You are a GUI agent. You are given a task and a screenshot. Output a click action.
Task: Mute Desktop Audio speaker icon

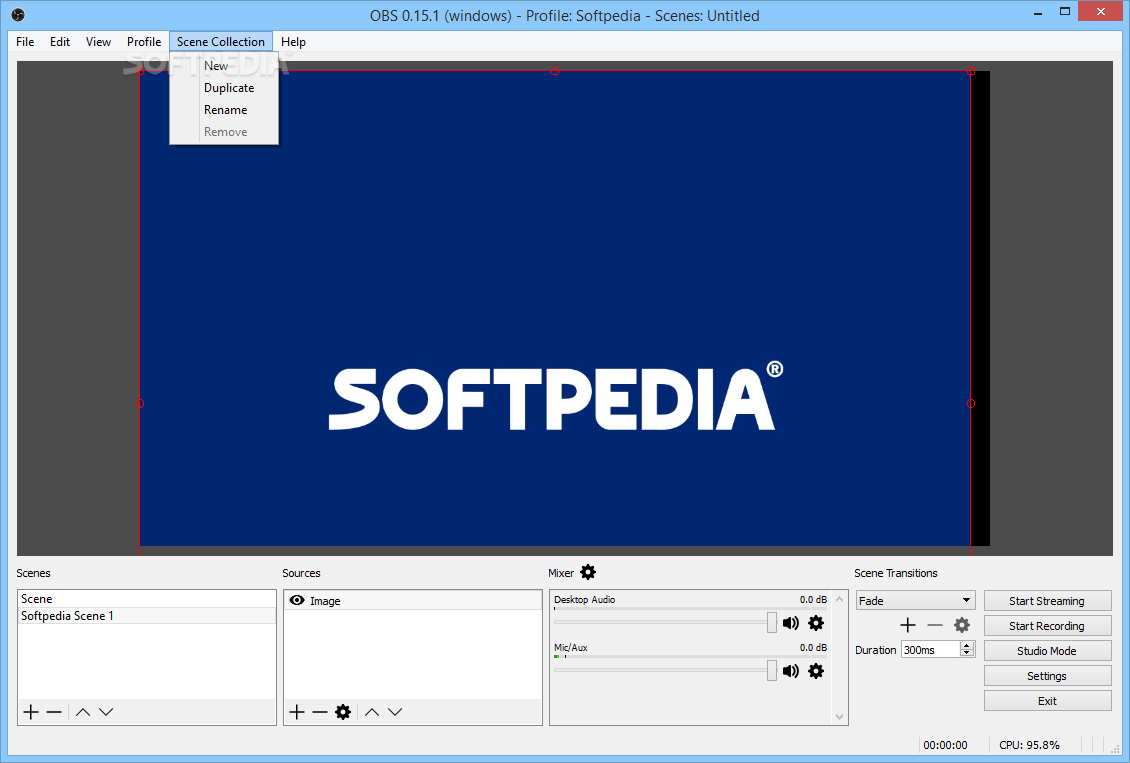tap(790, 622)
